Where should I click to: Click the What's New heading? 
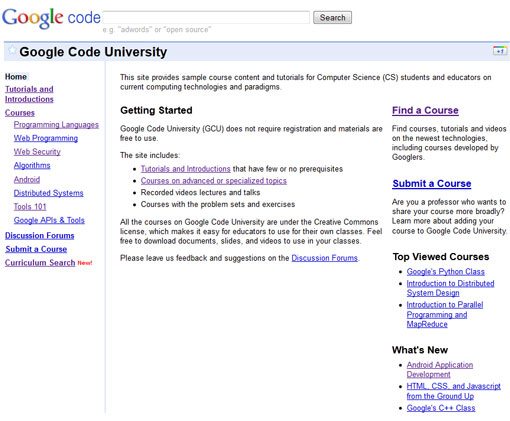point(420,350)
